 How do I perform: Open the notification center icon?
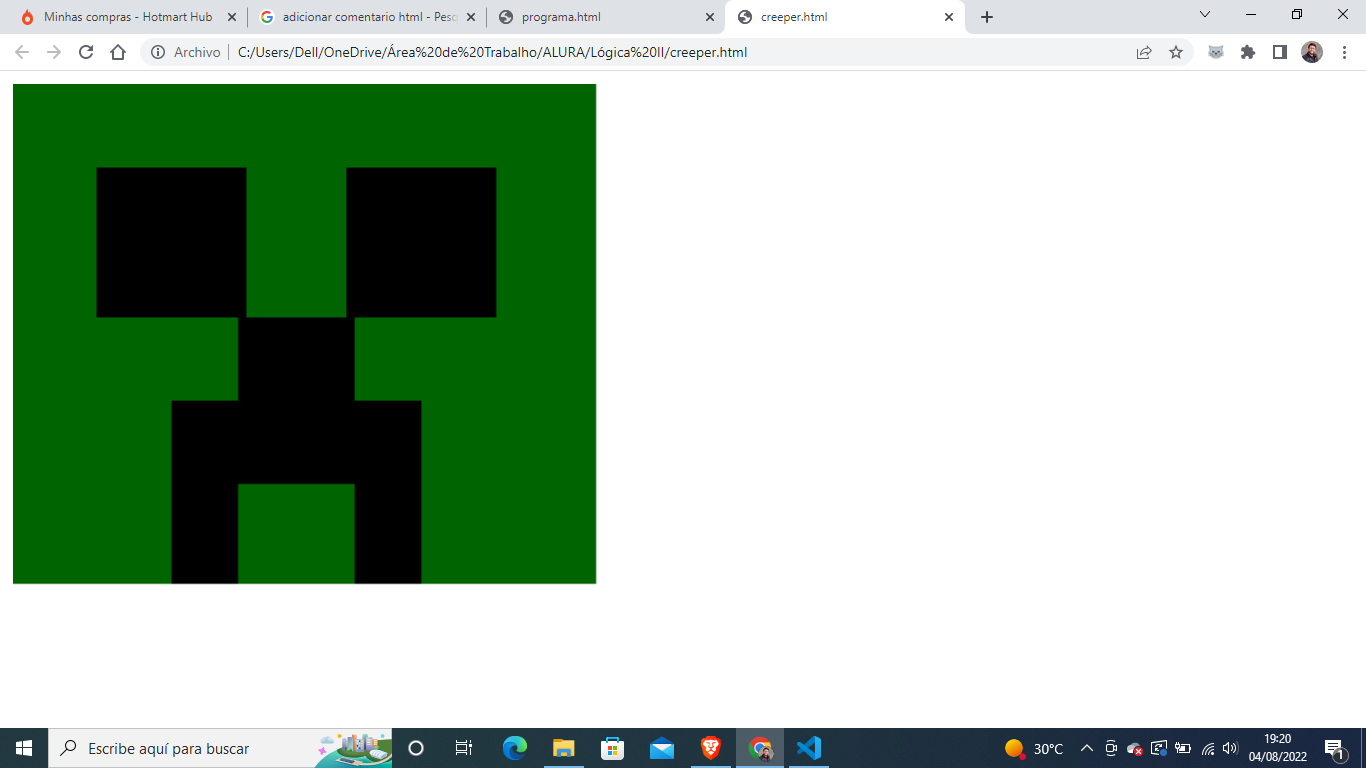1334,748
